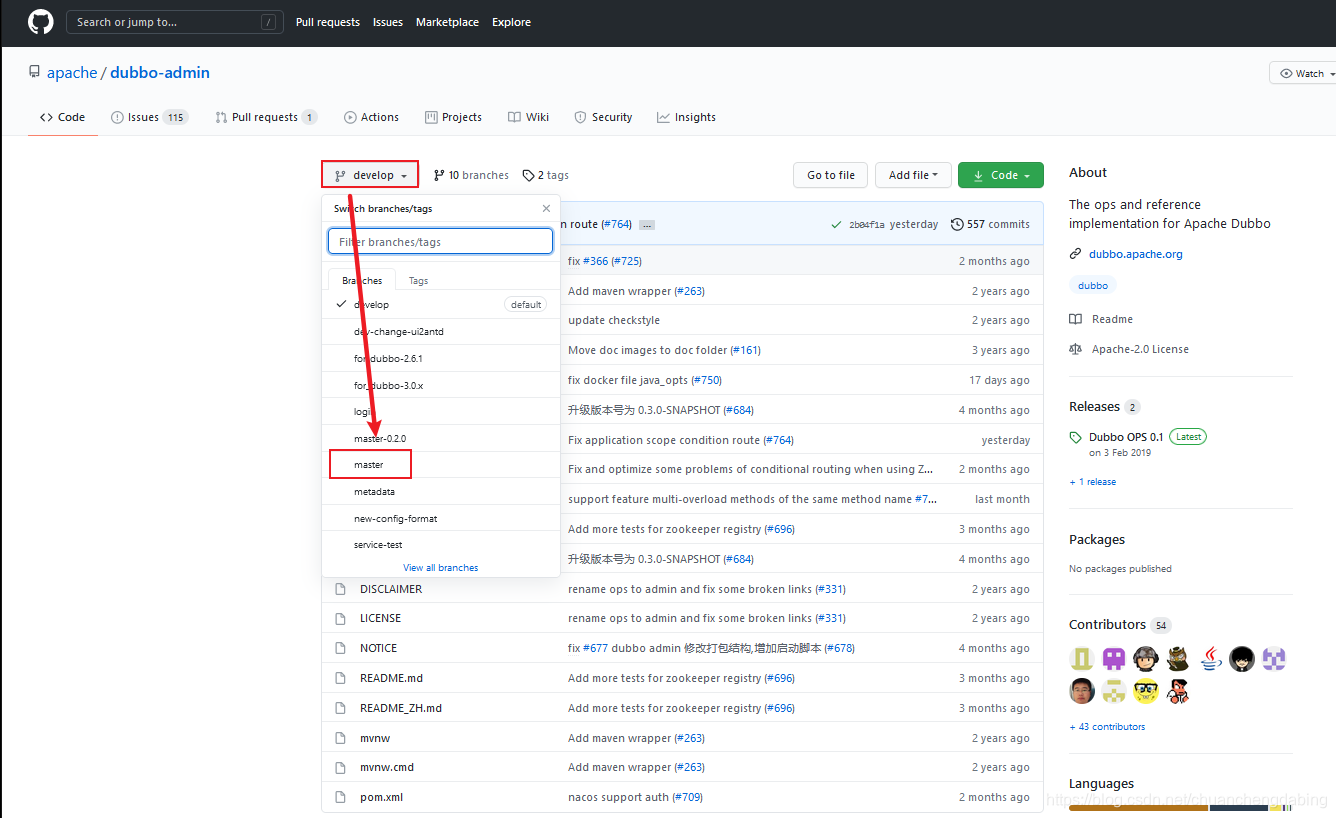Open the GitHub logo homepage

tap(40, 21)
